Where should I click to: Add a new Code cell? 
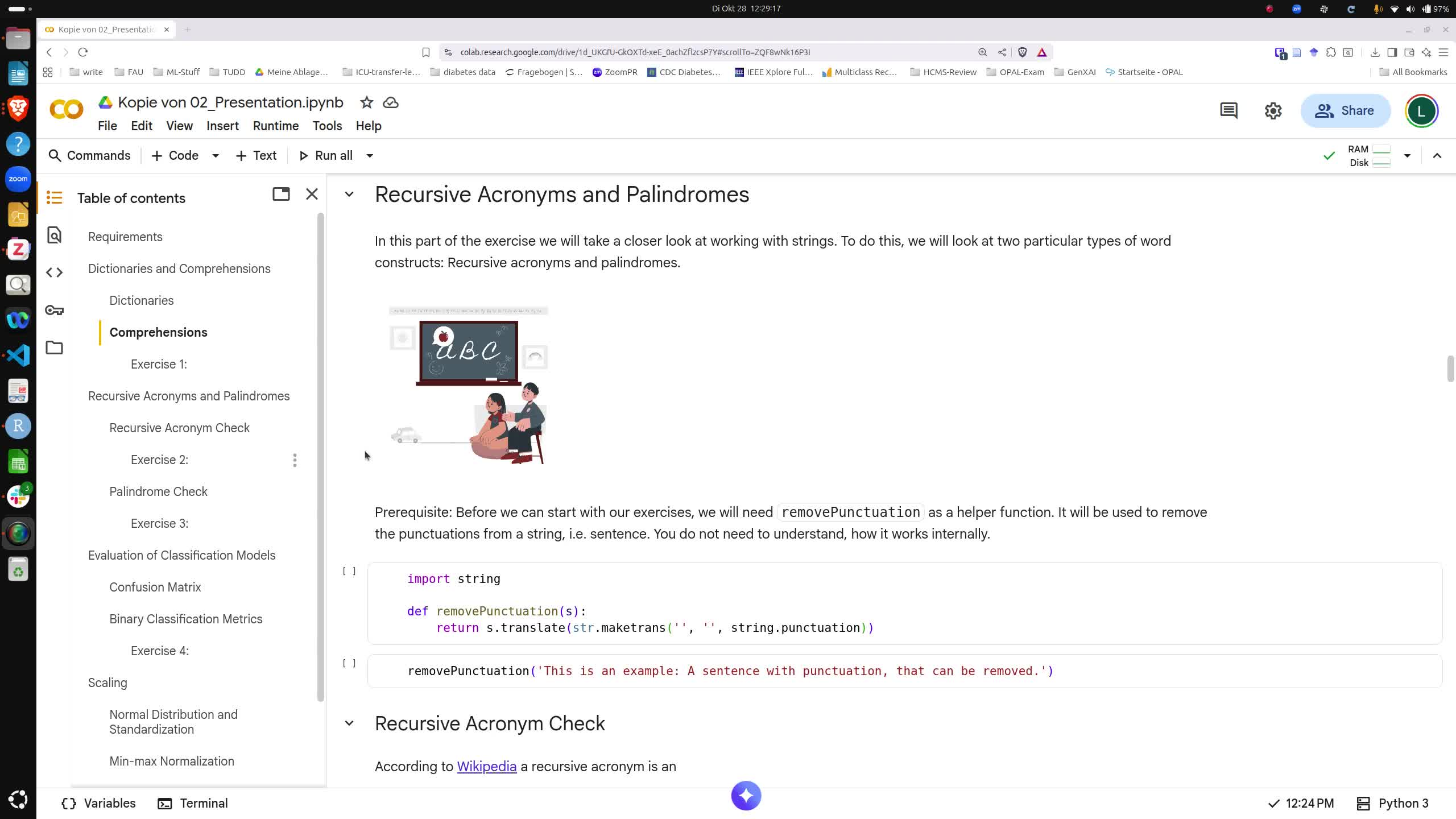(175, 155)
